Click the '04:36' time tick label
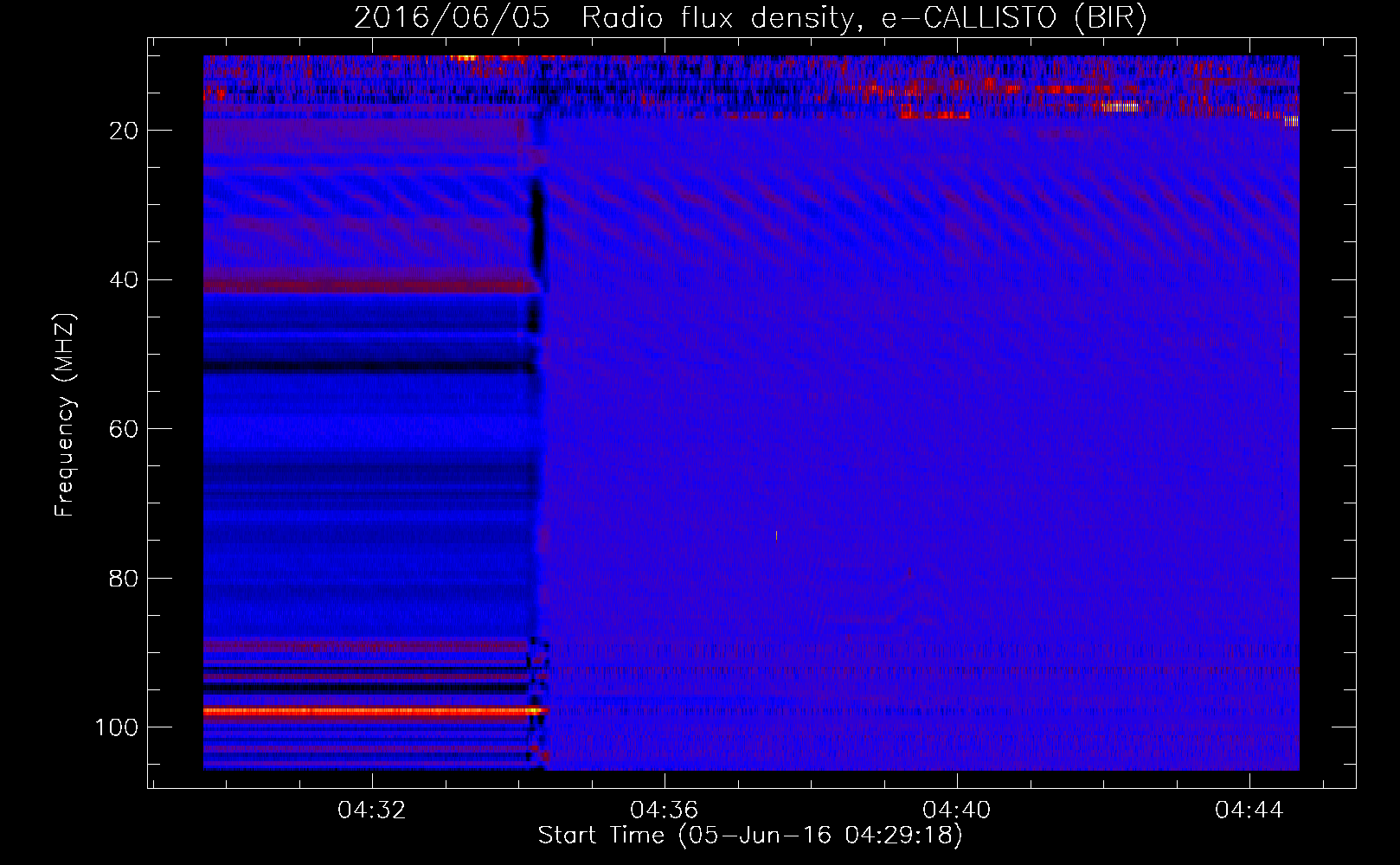Viewport: 1400px width, 865px height. pos(665,811)
